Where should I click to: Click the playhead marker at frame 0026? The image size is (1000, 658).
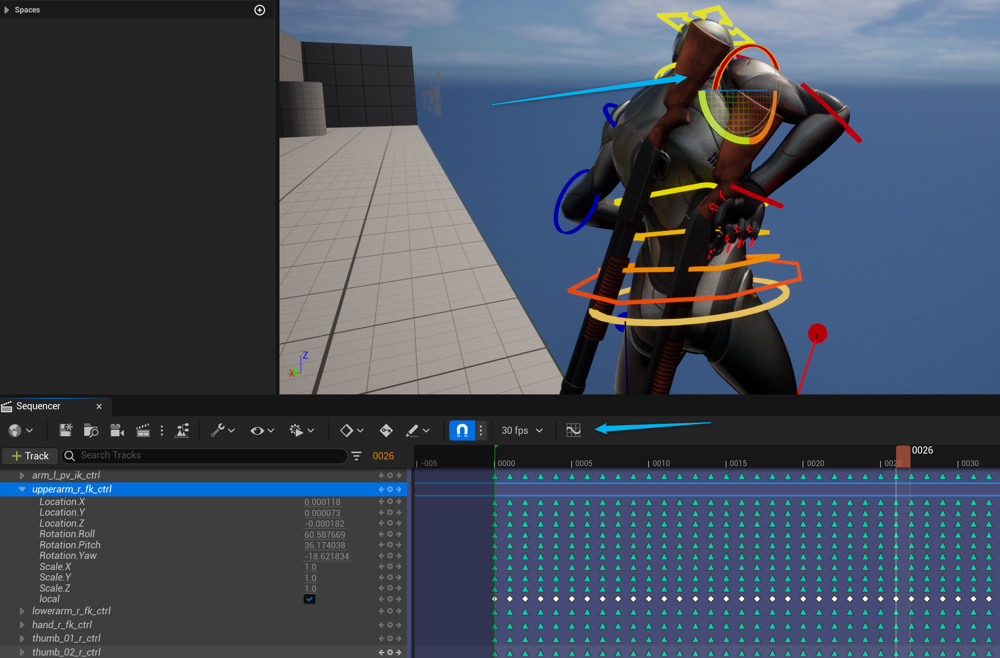click(x=903, y=454)
